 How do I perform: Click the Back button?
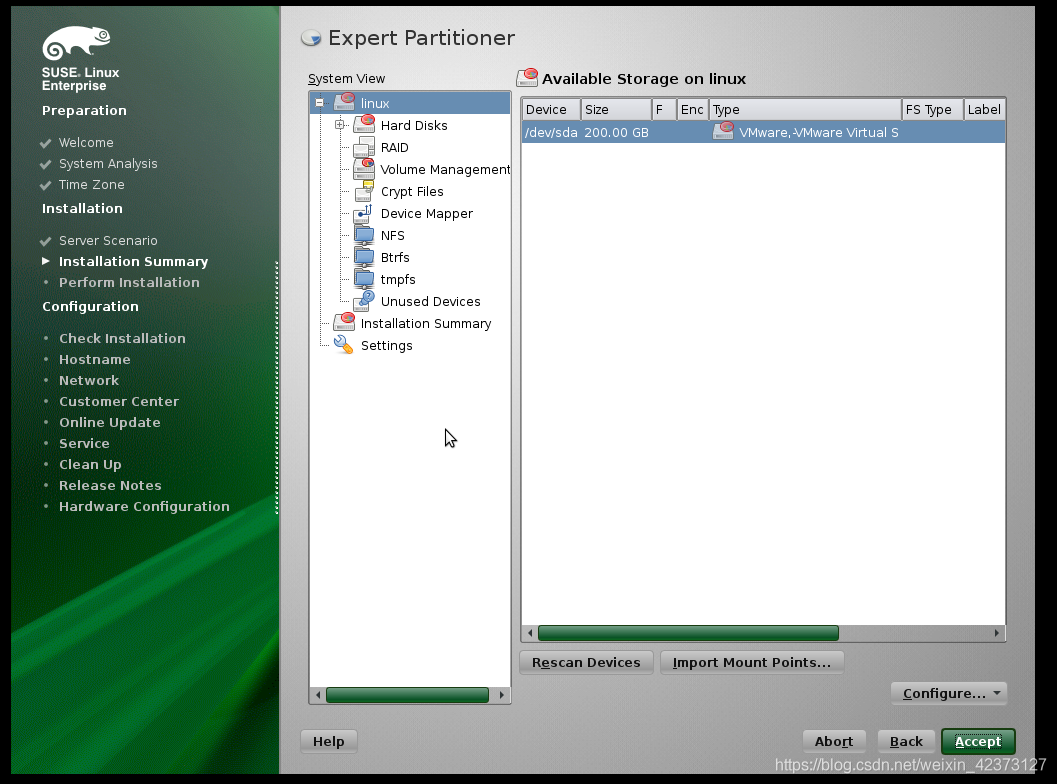906,742
